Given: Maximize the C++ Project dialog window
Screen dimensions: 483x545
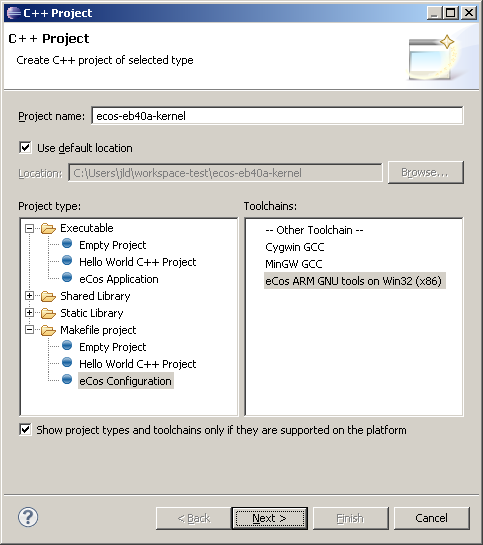Looking at the screenshot, I should (451, 13).
